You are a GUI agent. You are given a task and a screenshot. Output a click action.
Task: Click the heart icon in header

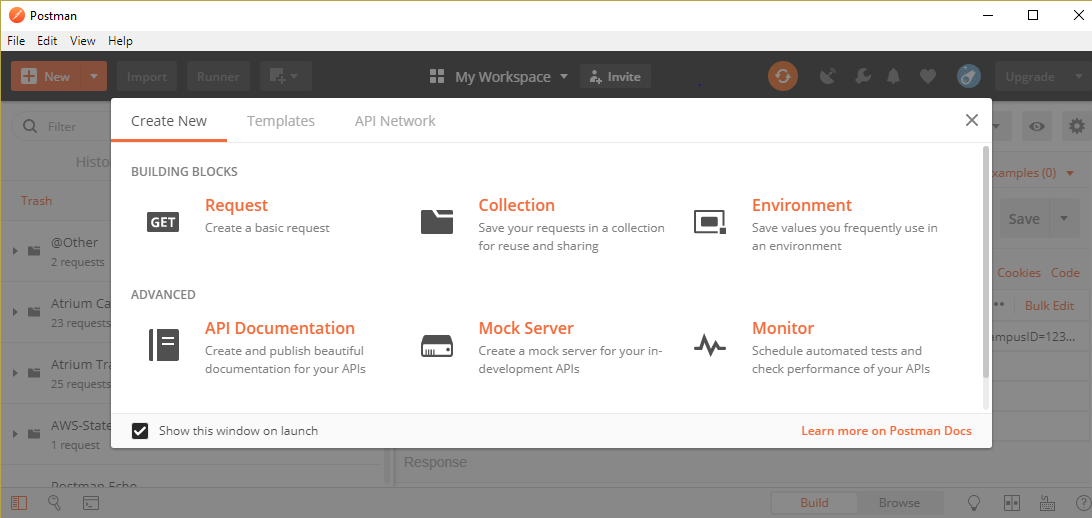coord(928,77)
